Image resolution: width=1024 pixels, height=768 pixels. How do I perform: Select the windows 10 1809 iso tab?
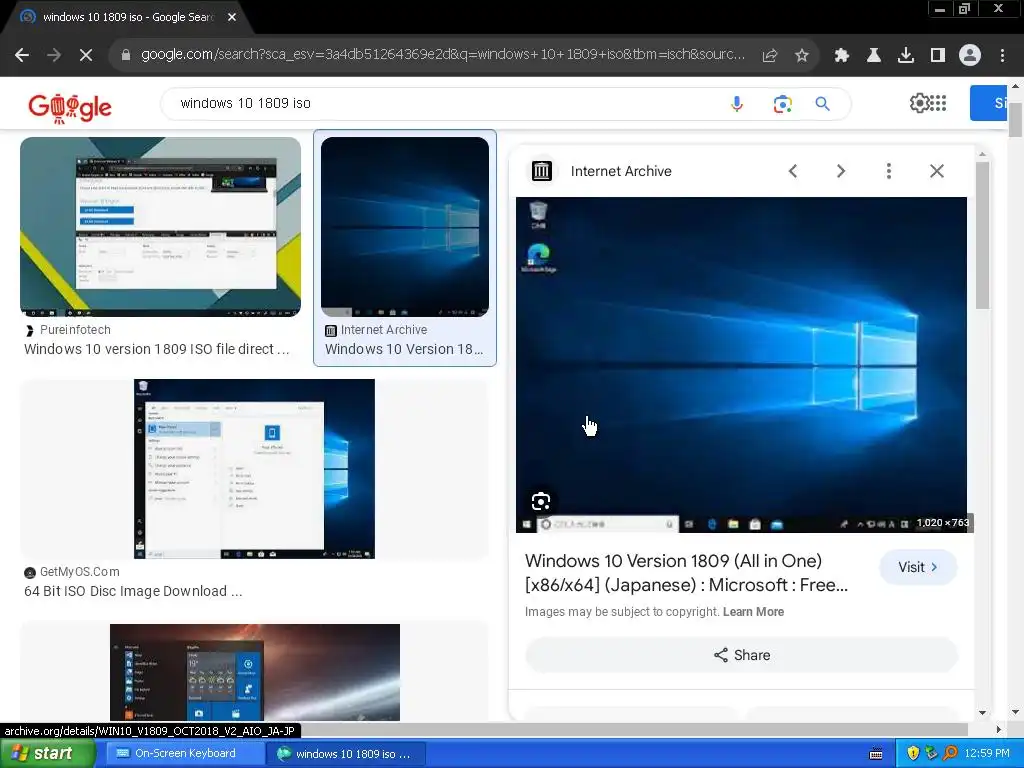127,17
